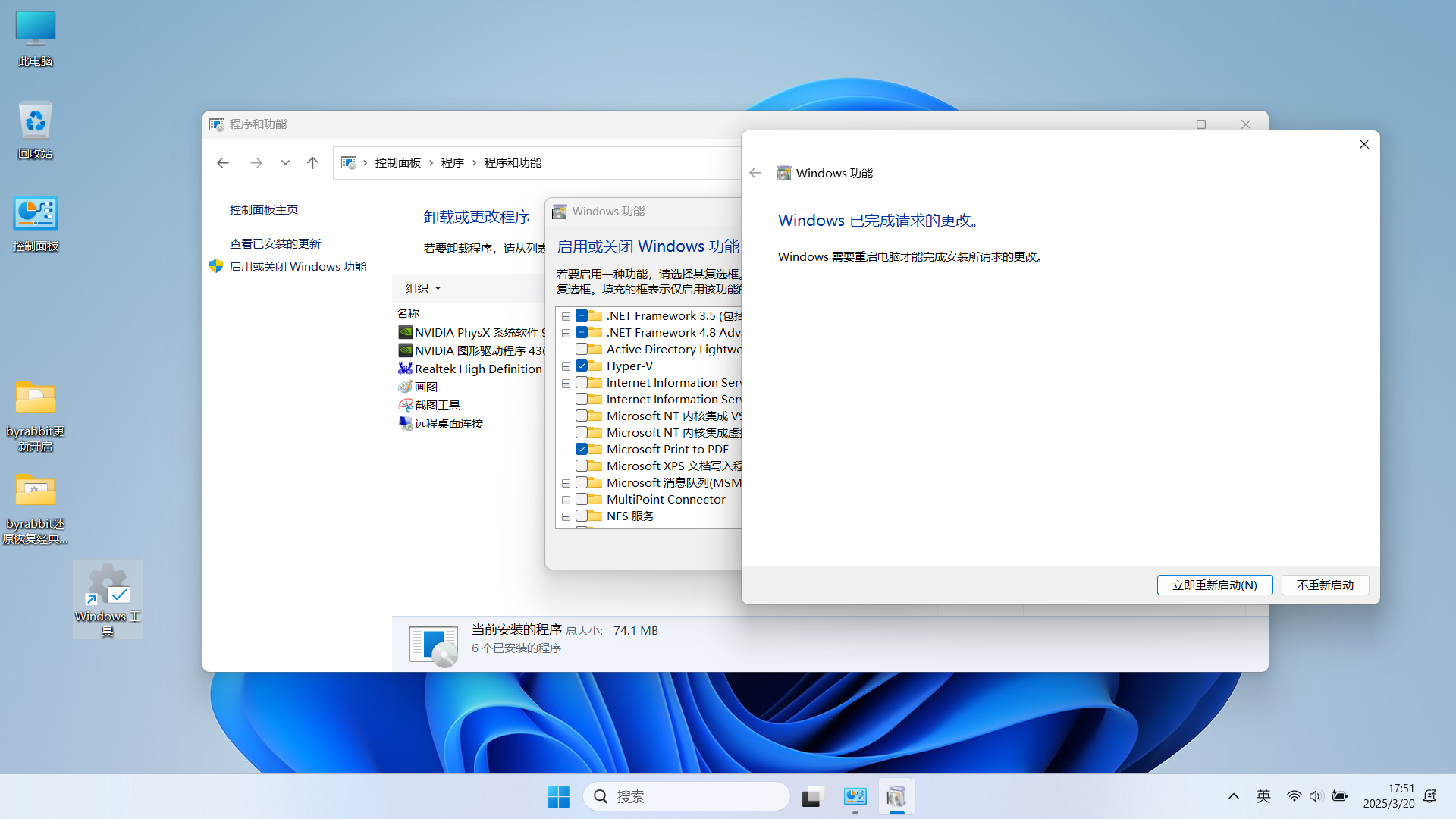Screen dimensions: 1456x819
Task: Select the Windows 工具 desktop shortcut
Action: pyautogui.click(x=108, y=599)
